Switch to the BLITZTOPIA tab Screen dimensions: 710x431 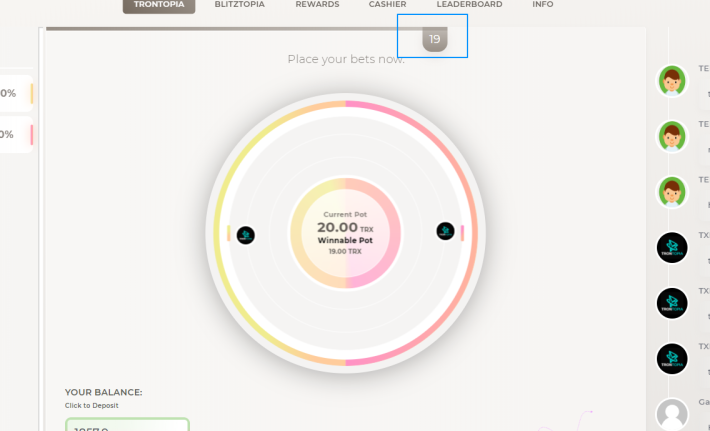(240, 5)
